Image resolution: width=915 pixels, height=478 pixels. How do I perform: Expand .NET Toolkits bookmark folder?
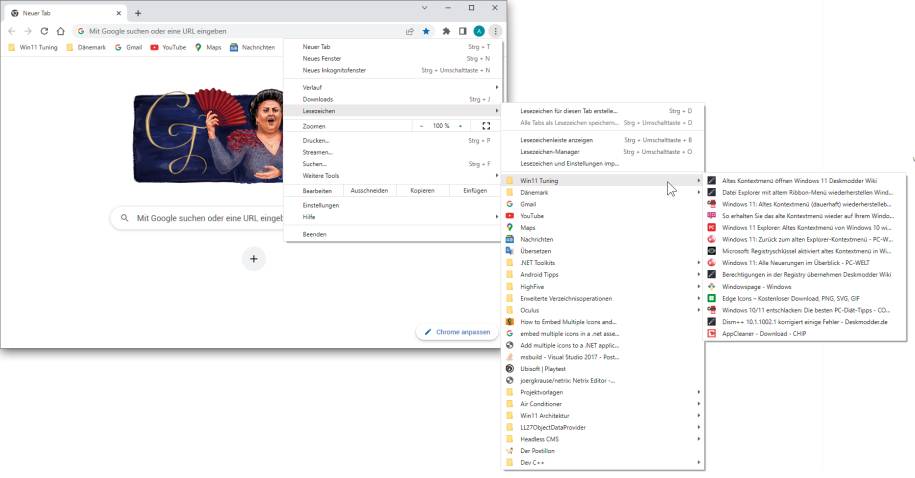(x=603, y=263)
